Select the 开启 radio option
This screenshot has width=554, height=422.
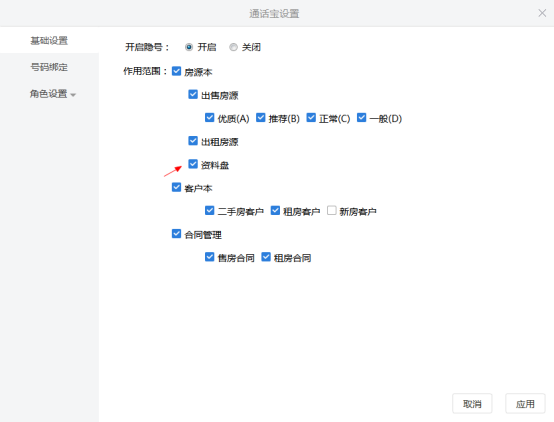(189, 47)
